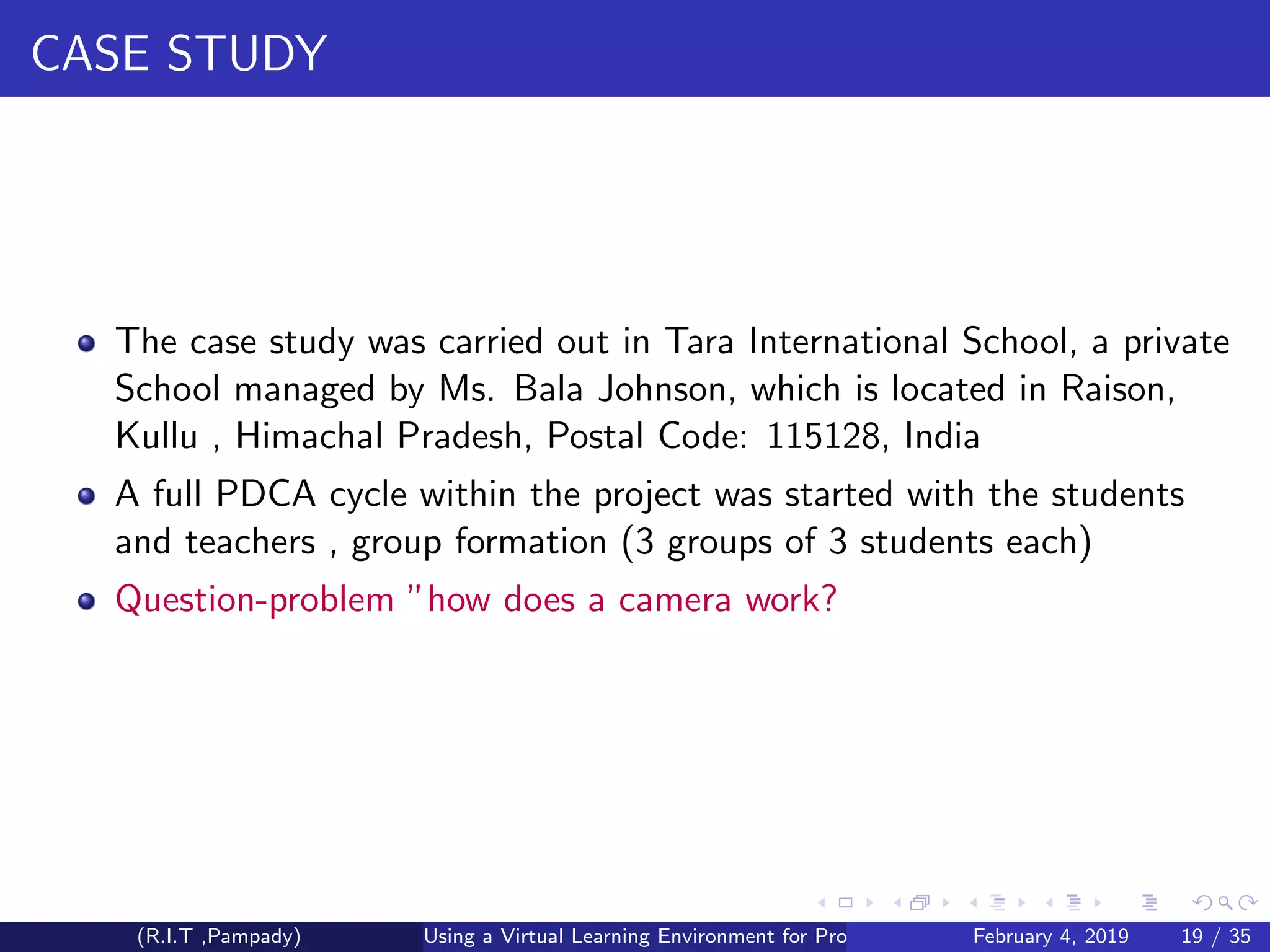This screenshot has height=952, width=1270.
Task: Click the 'CASE STUDY' slide title
Action: 179,53
